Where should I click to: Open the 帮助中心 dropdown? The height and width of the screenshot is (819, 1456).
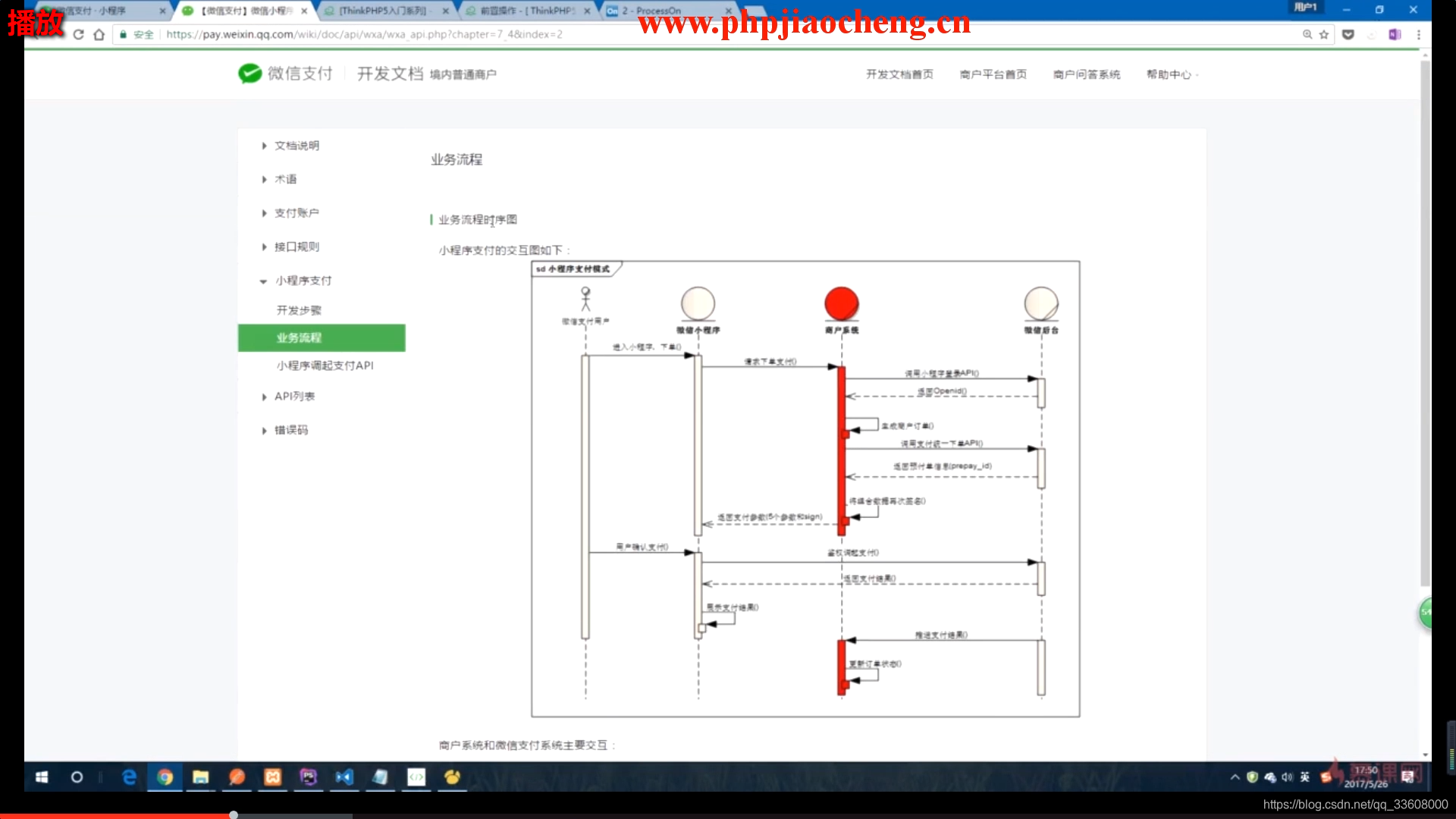click(x=1172, y=74)
